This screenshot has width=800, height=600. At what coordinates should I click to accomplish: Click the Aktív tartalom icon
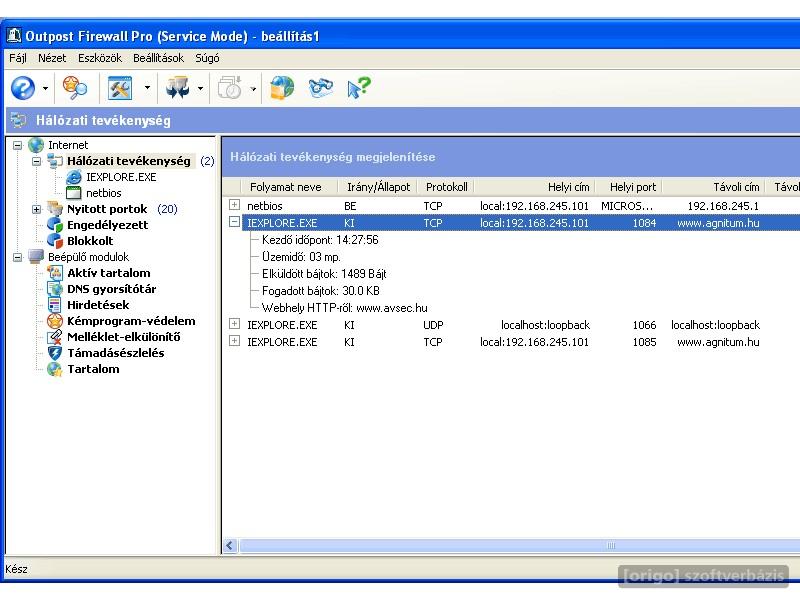point(55,272)
